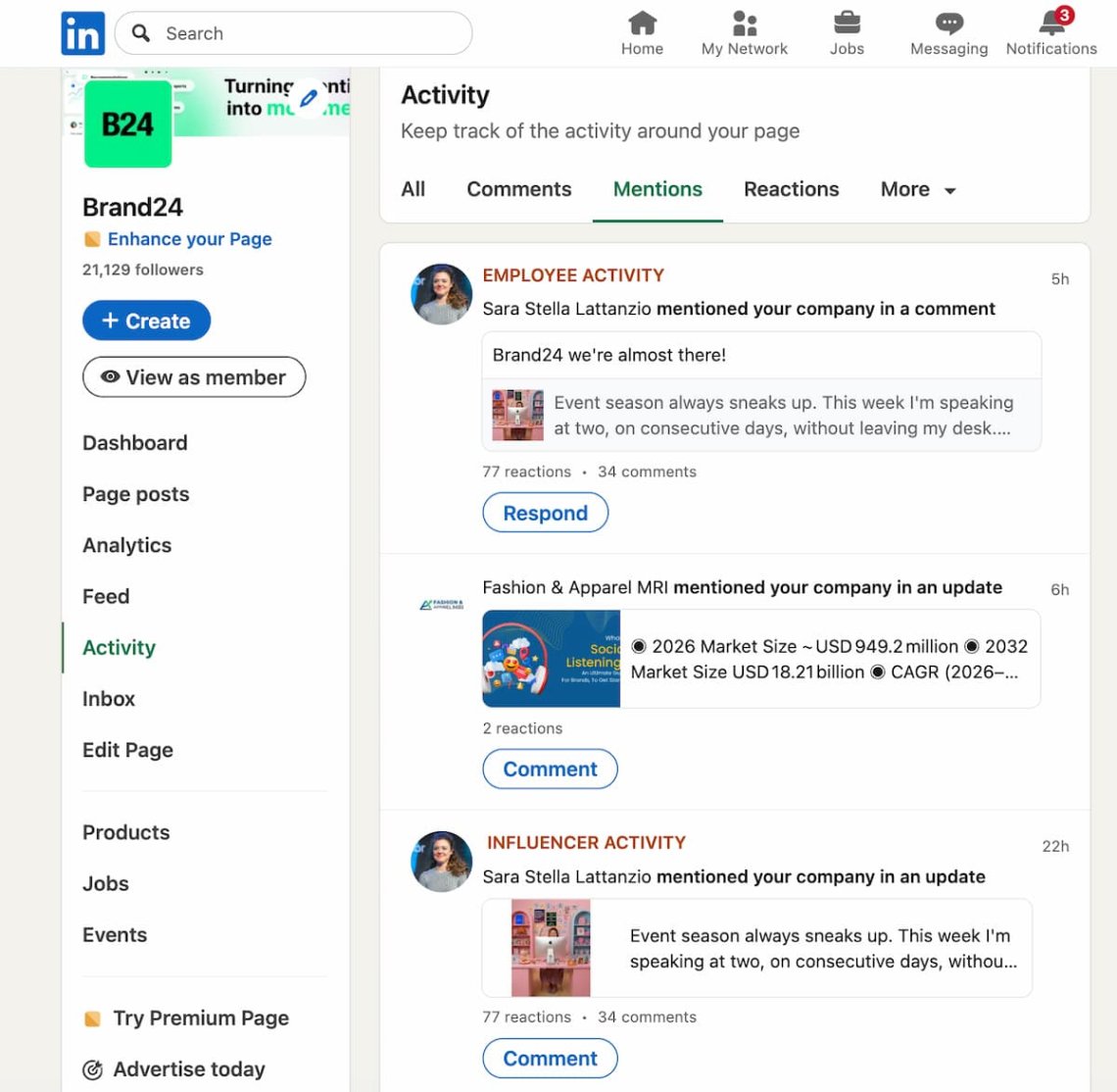Open Sara Stella Lattanzio's profile picture
The height and width of the screenshot is (1092, 1117).
point(441,294)
